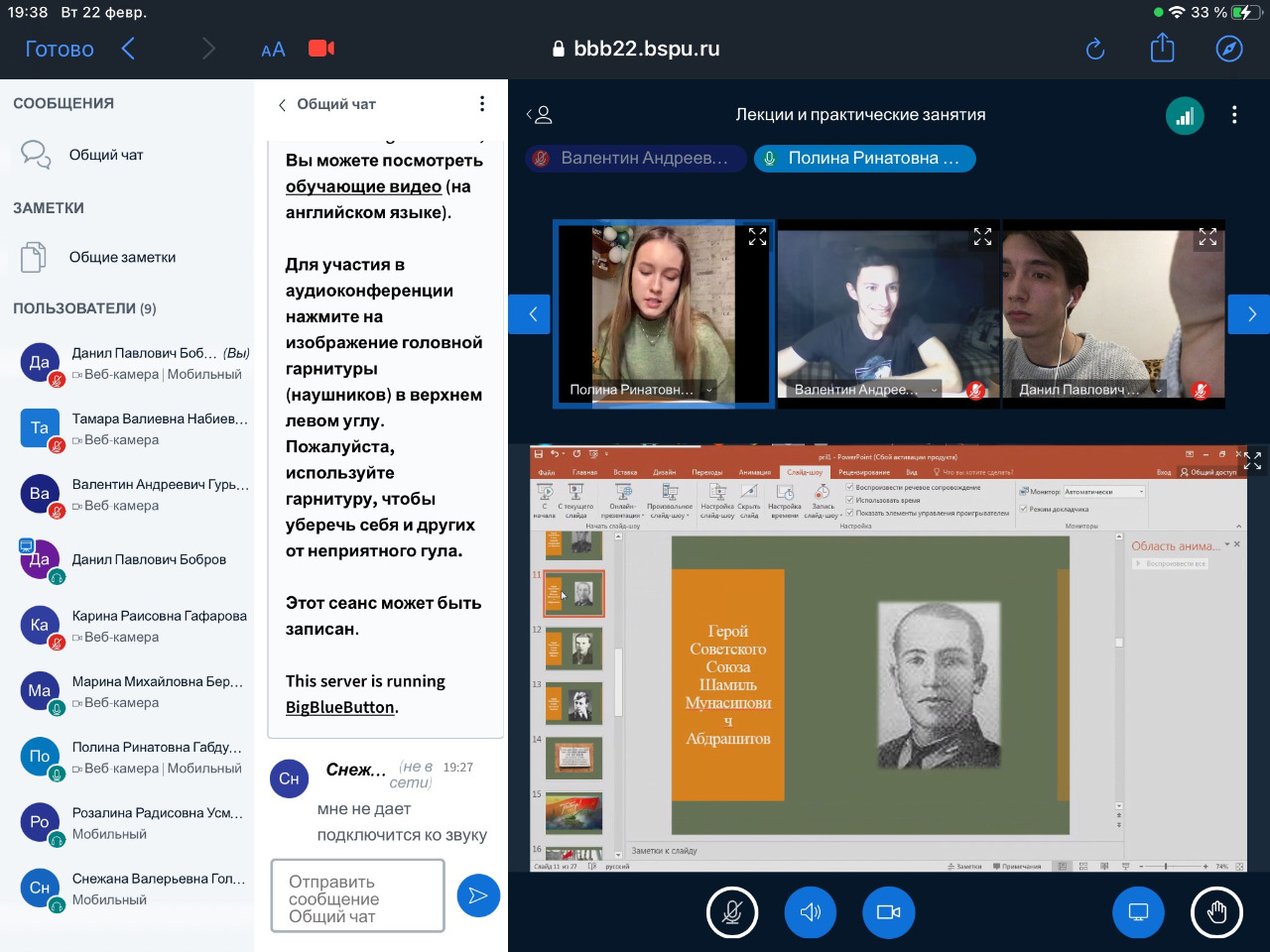Toggle the speaker audio button

(810, 912)
